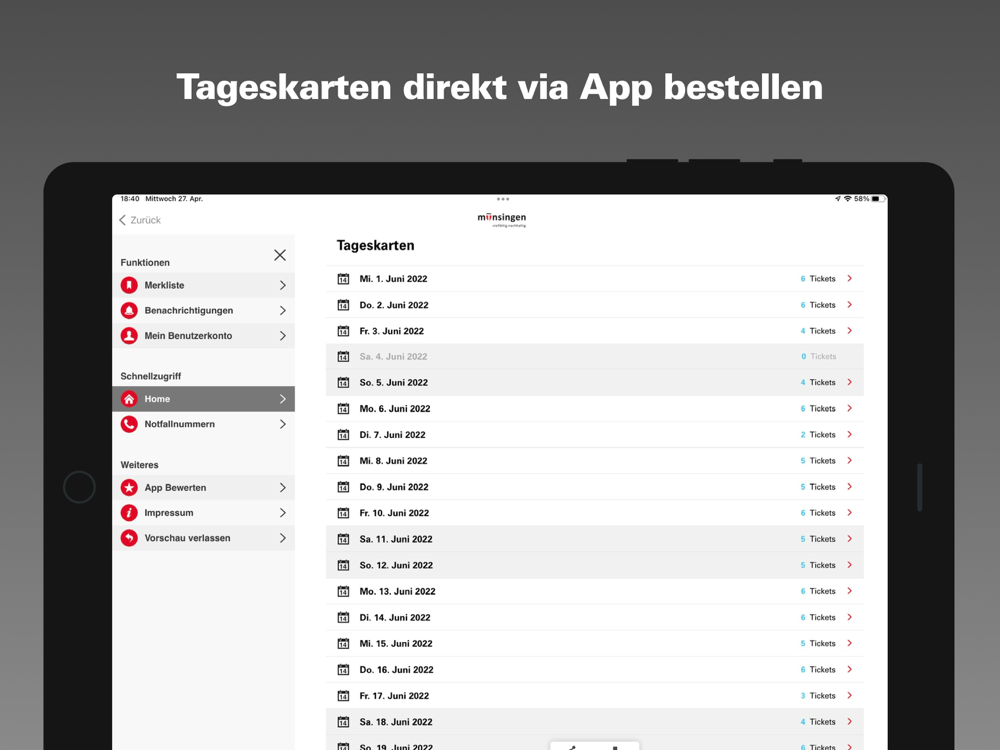Open the Mein Benutzerkonto menu entry
Image resolution: width=1000 pixels, height=750 pixels.
coord(203,335)
